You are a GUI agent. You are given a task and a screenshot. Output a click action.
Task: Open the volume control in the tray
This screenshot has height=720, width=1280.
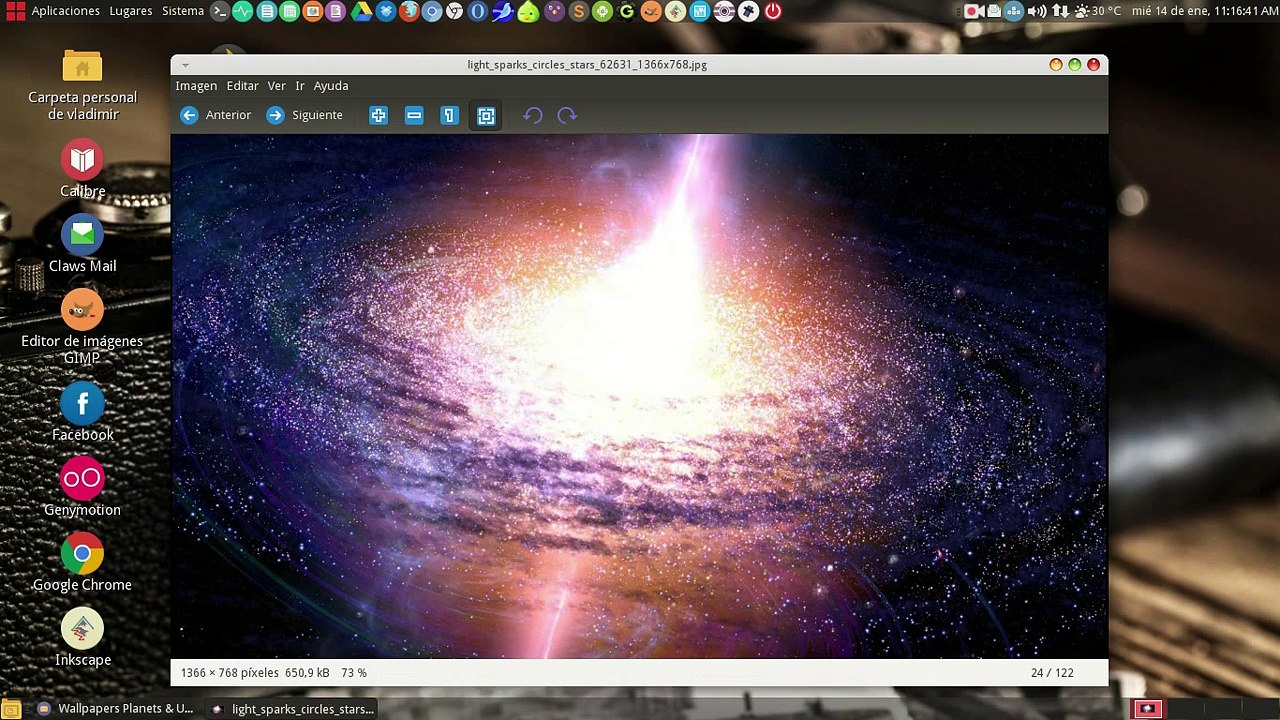pyautogui.click(x=1037, y=11)
